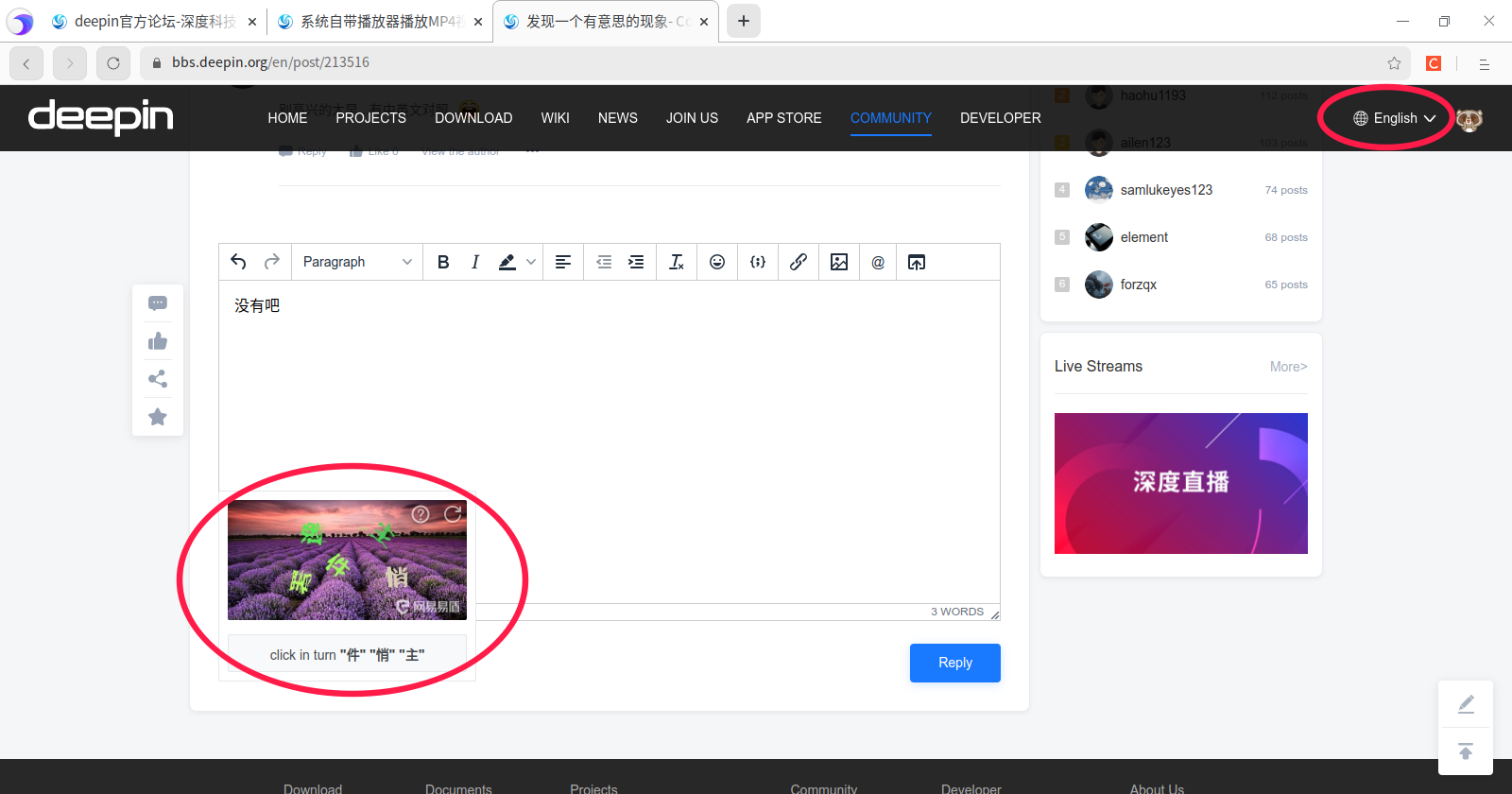Click into the reply text area

[x=610, y=441]
